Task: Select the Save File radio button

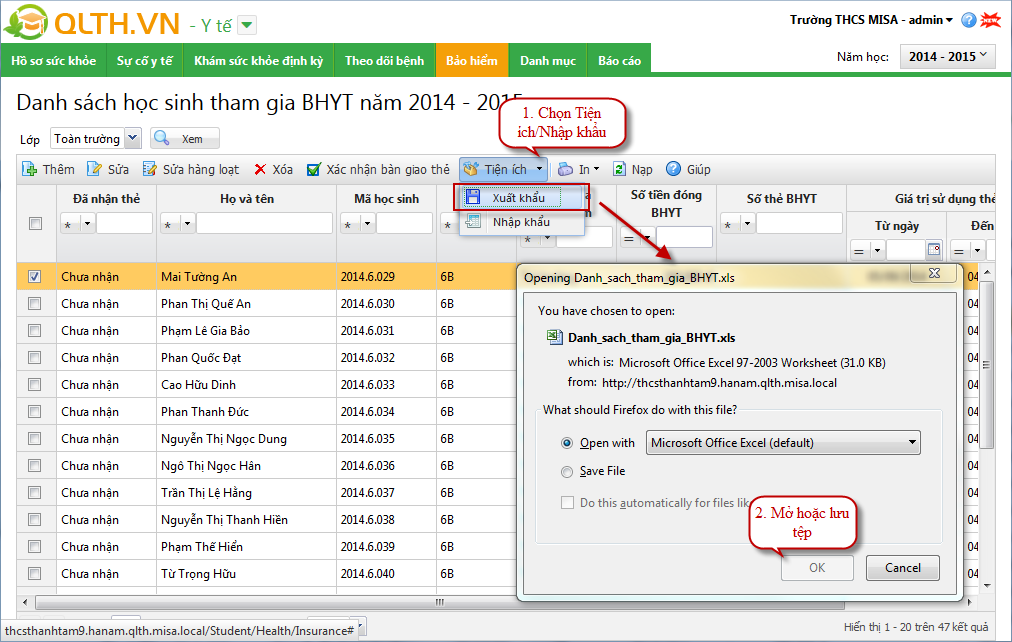Action: click(568, 471)
